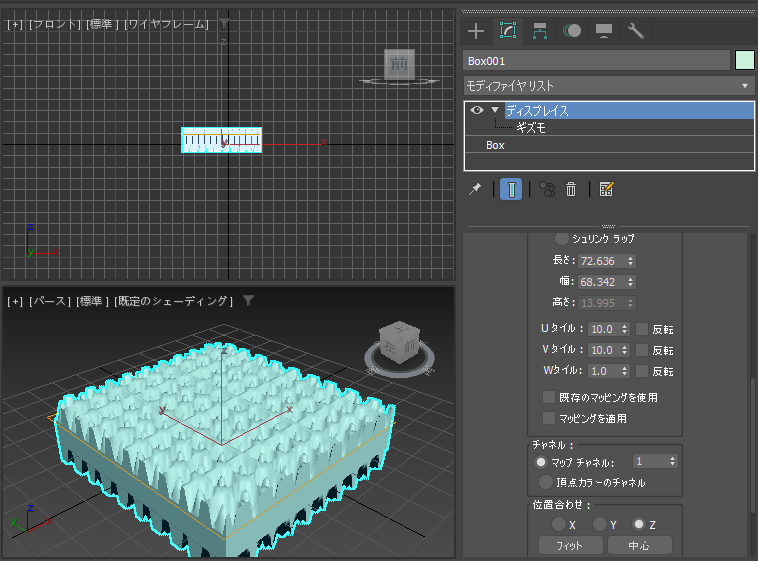The height and width of the screenshot is (561, 758).
Task: Select the マップ チャネル radio button
Action: point(540,462)
